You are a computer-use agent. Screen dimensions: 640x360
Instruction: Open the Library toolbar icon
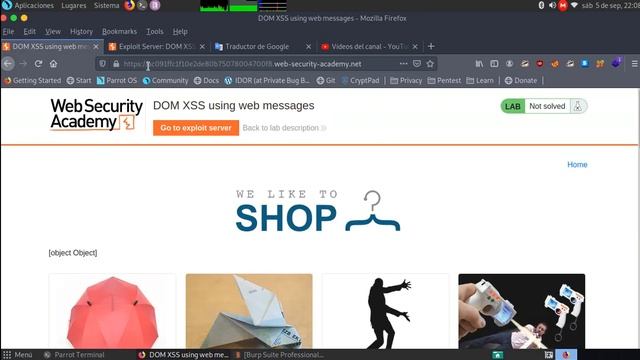[479, 64]
